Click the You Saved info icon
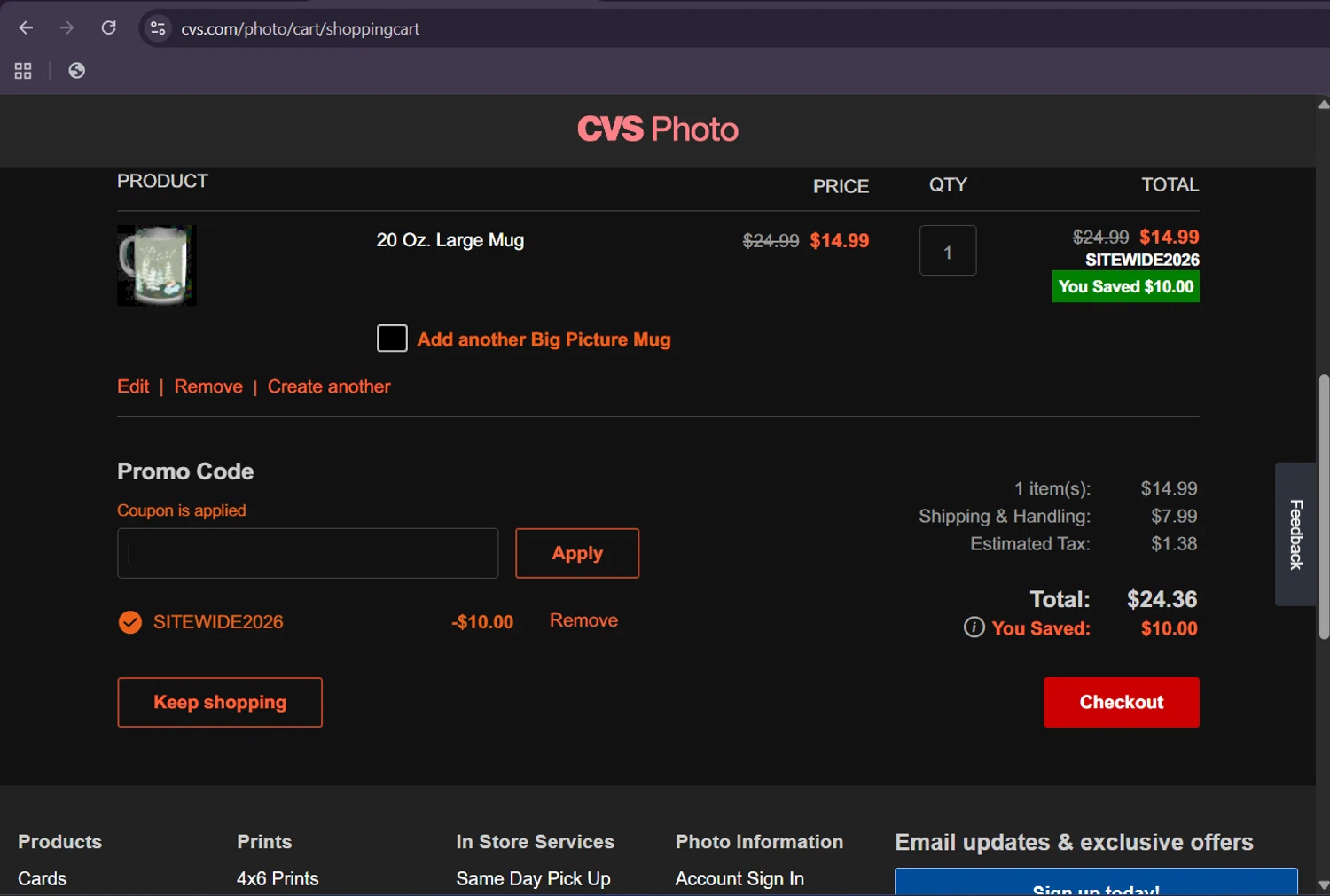The width and height of the screenshot is (1330, 896). tap(974, 627)
